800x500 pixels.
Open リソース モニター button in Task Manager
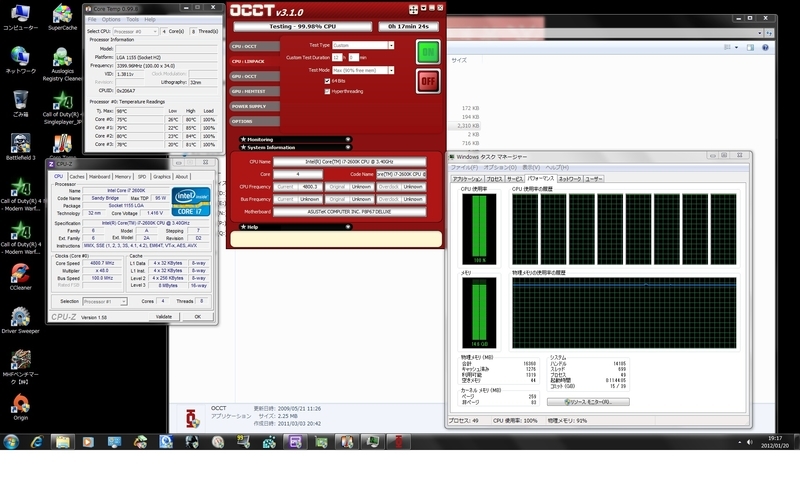tap(588, 402)
